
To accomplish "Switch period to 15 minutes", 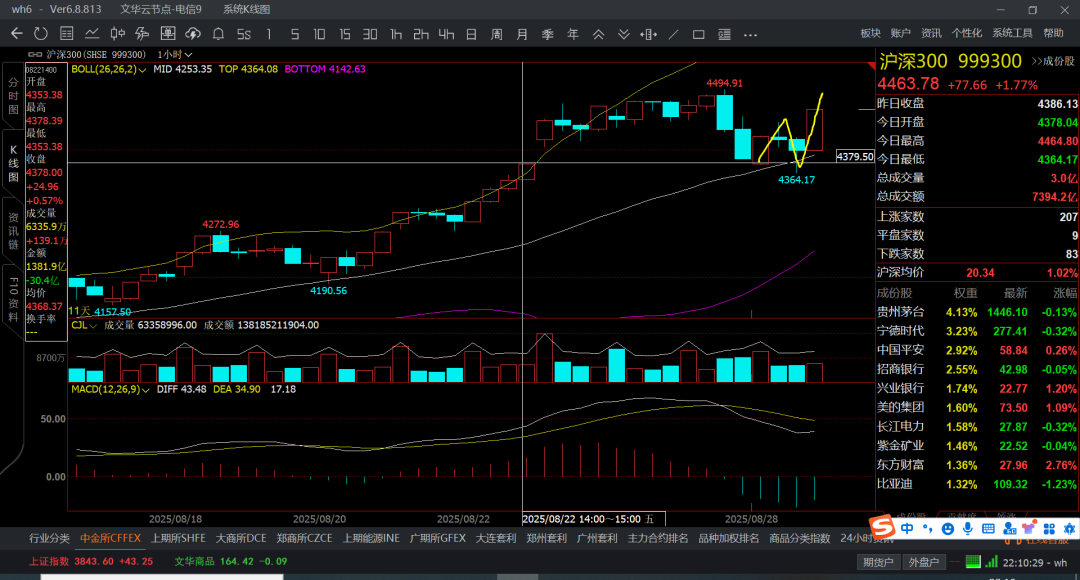I will pyautogui.click(x=344, y=34).
